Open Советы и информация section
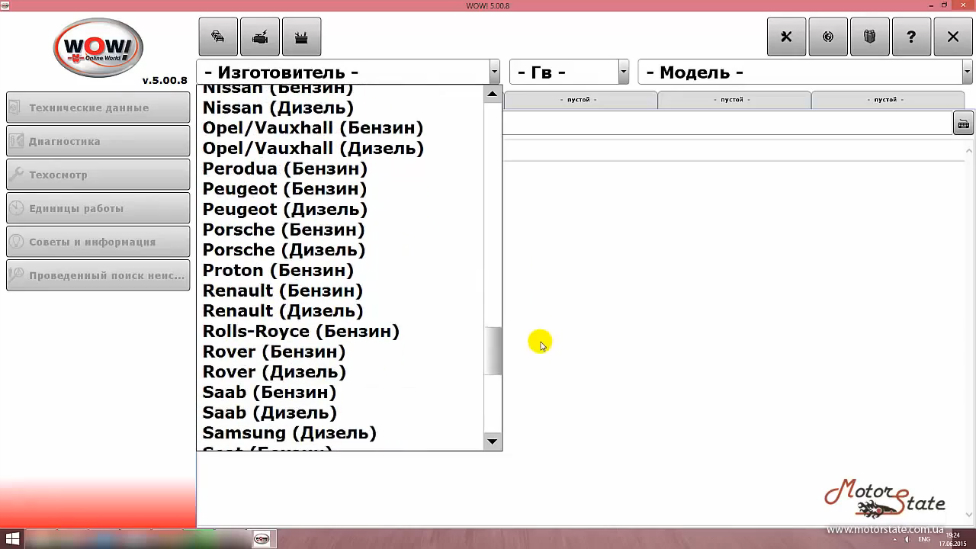976x549 pixels. click(x=98, y=242)
